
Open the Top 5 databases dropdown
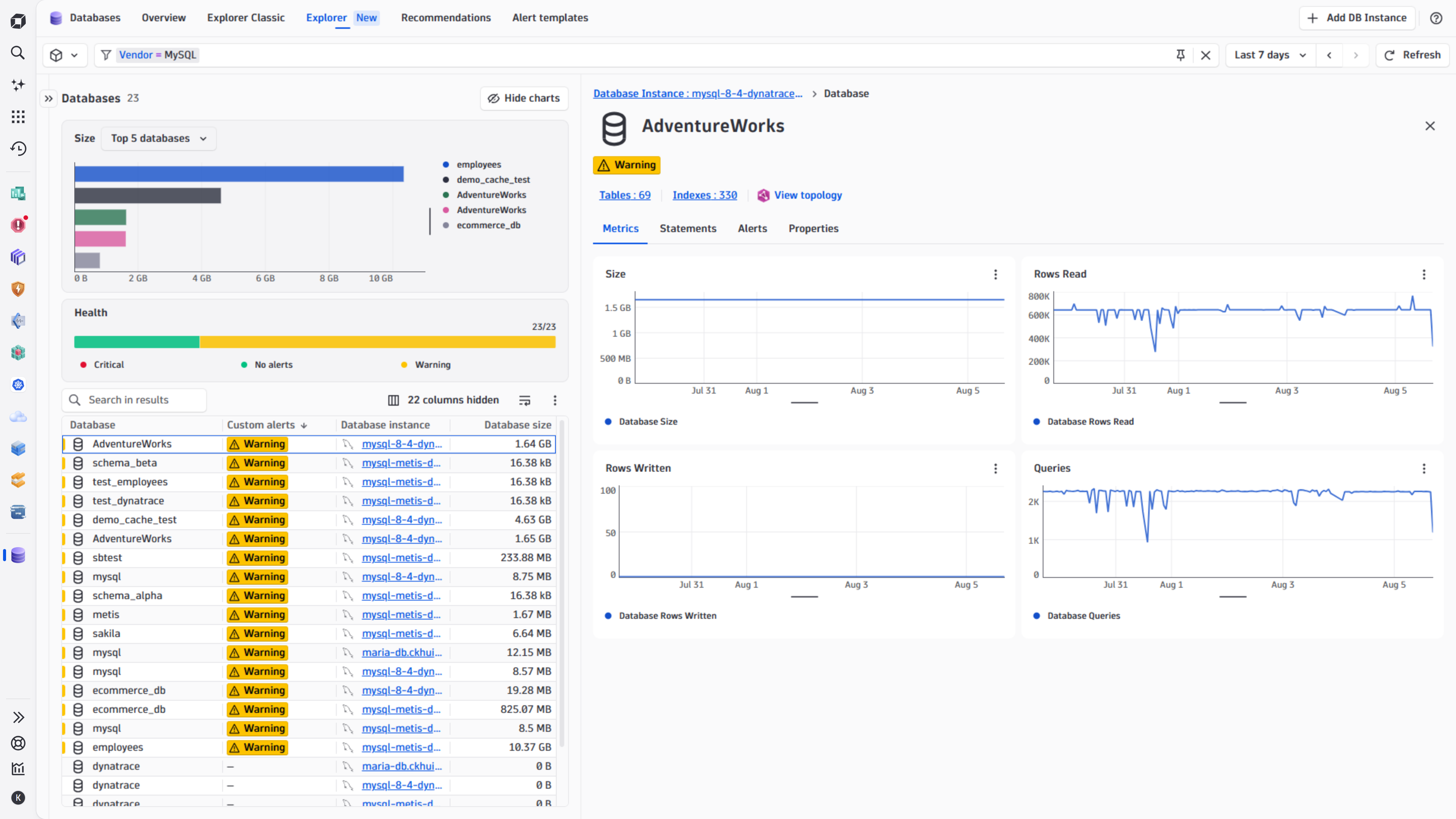point(159,138)
